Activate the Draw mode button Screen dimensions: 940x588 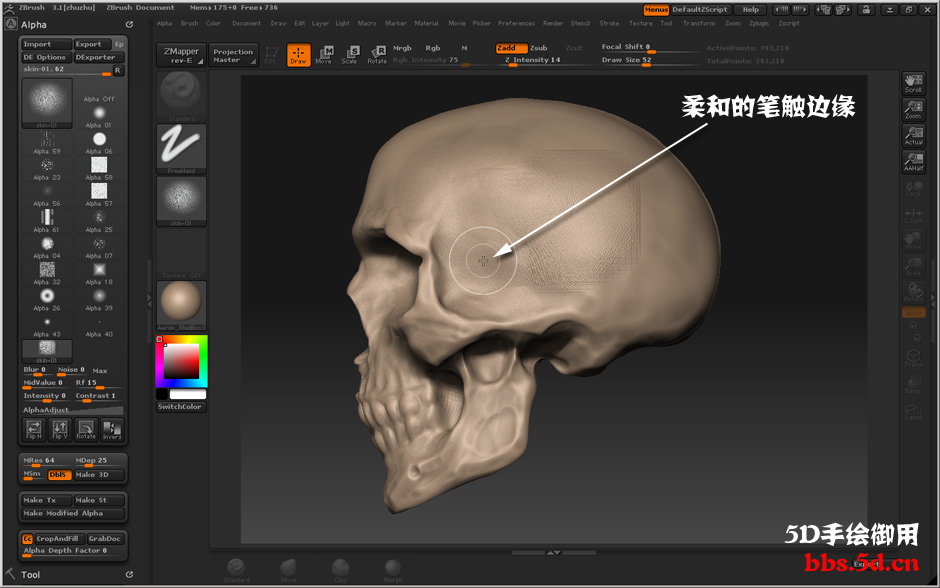tap(298, 55)
